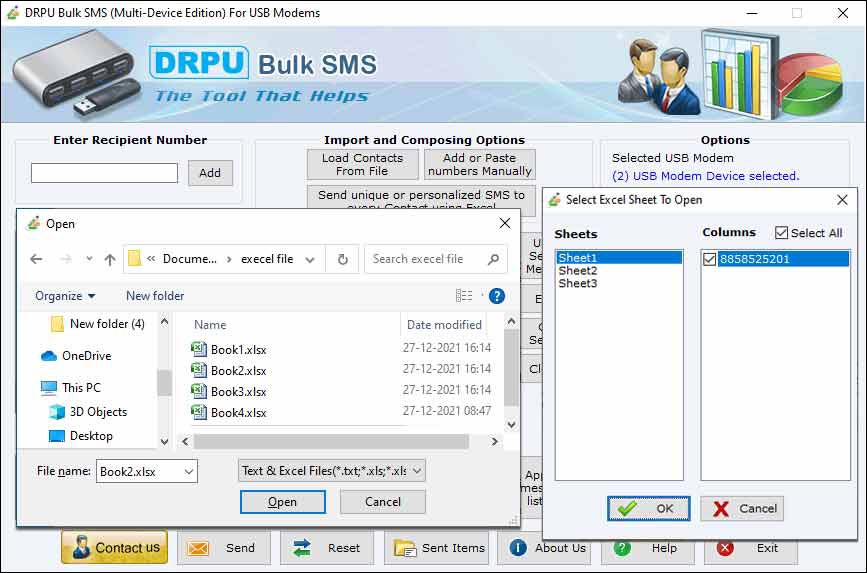
Task: Click the File name text field
Action: 139,471
